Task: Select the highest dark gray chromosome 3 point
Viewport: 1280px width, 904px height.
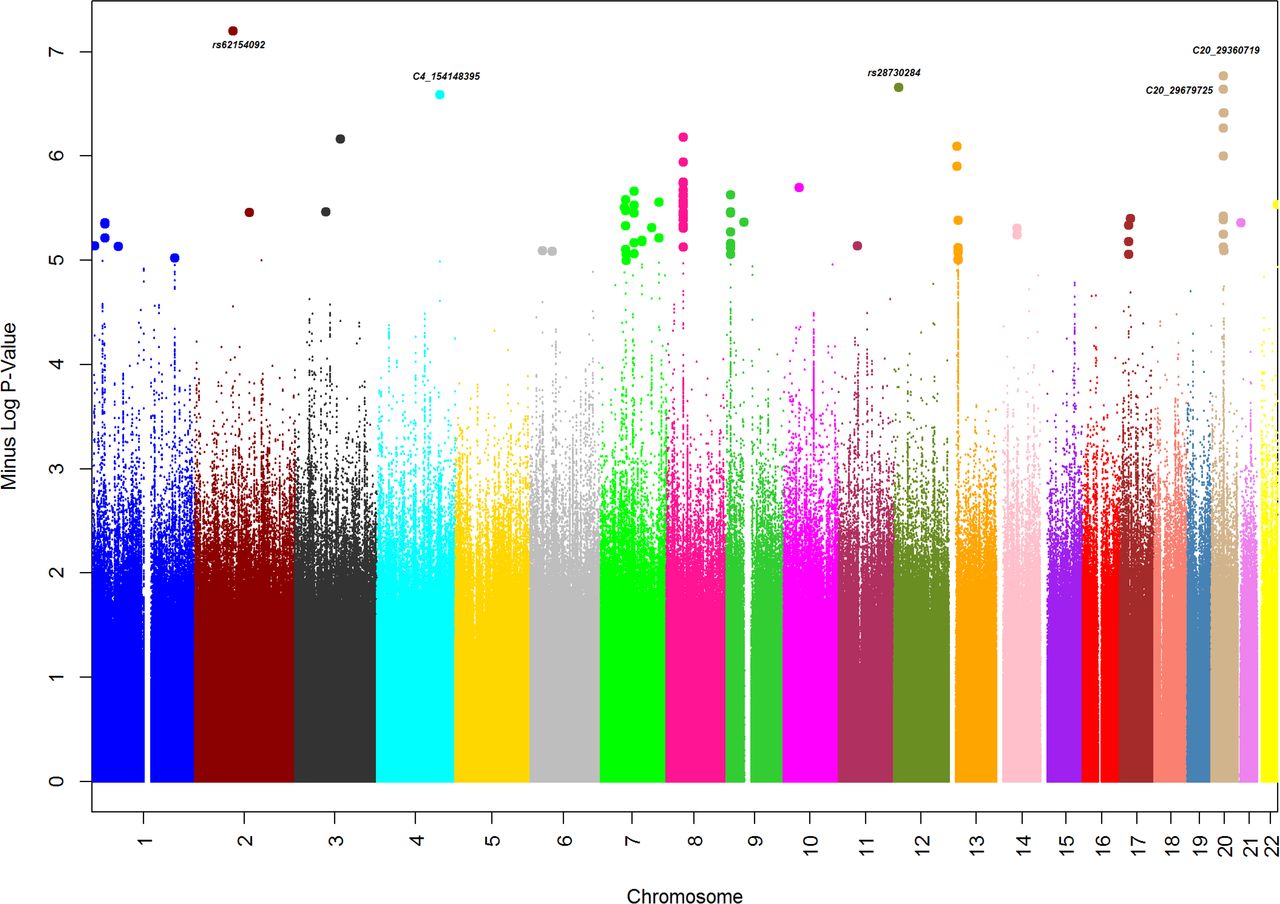Action: coord(340,139)
